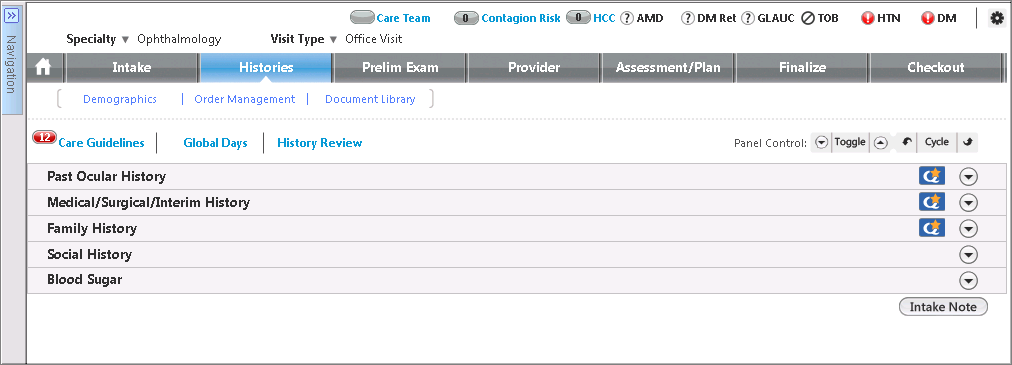The height and width of the screenshot is (365, 1012).
Task: Click the Intake Note button
Action: coord(943,307)
